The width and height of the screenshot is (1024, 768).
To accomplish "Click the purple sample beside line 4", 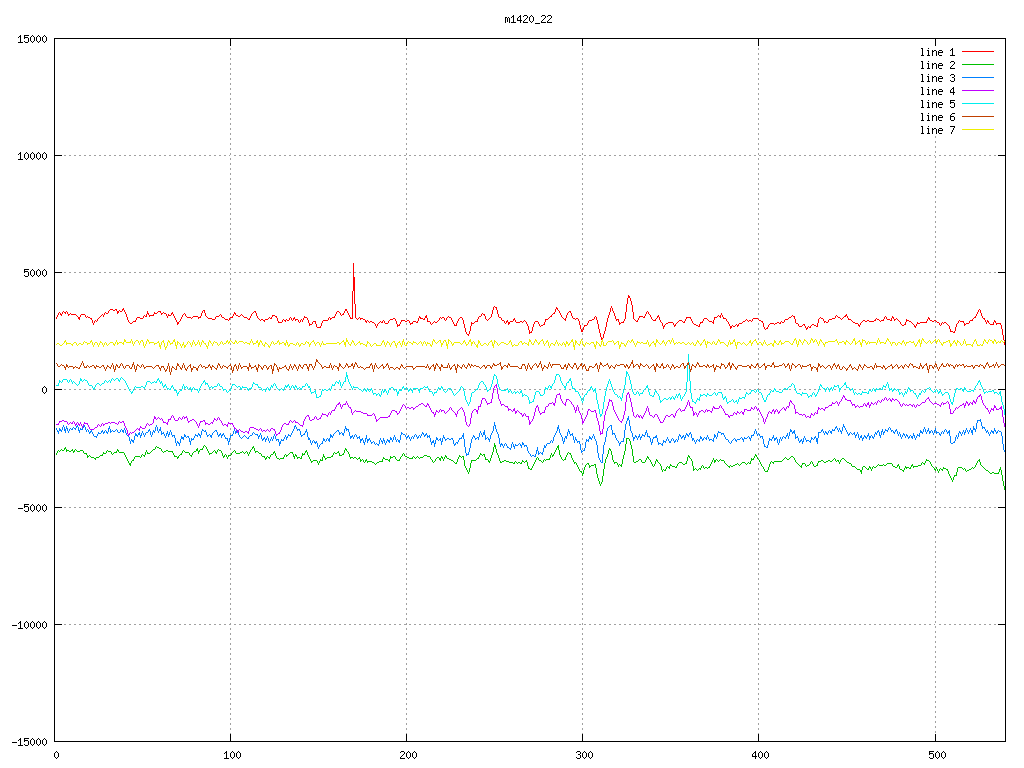I will [978, 91].
